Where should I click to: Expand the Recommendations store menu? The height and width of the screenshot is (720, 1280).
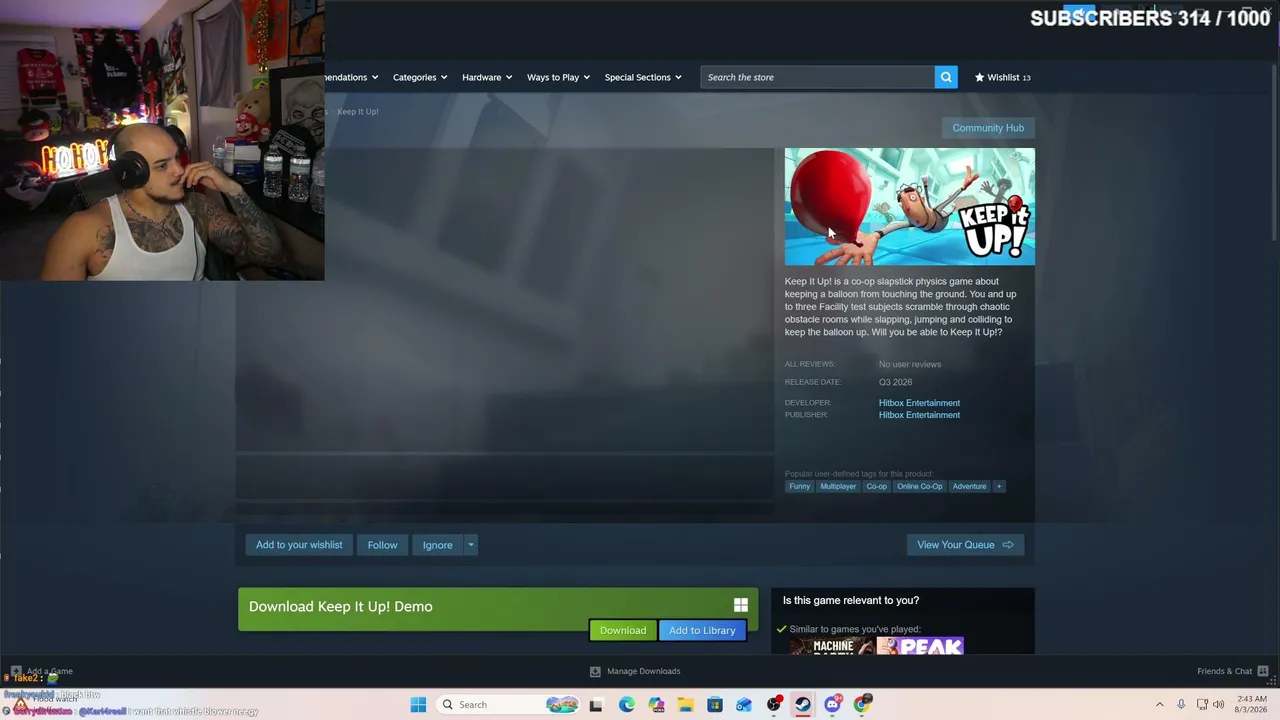[351, 77]
